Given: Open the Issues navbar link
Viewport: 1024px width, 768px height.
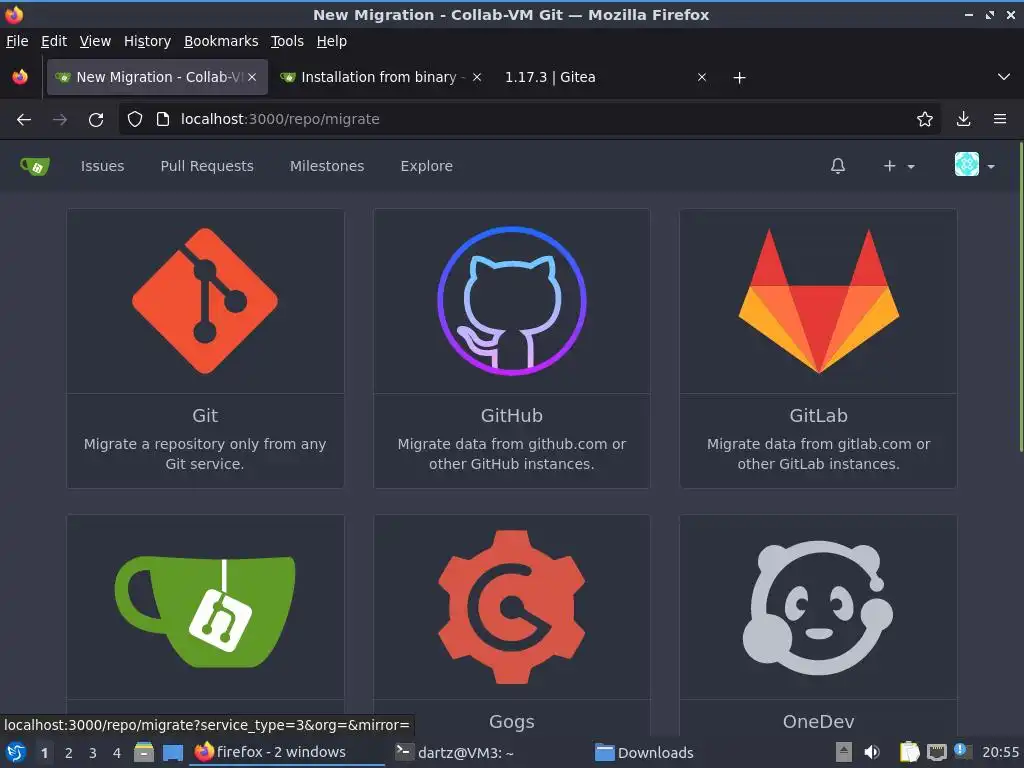Looking at the screenshot, I should click(103, 166).
